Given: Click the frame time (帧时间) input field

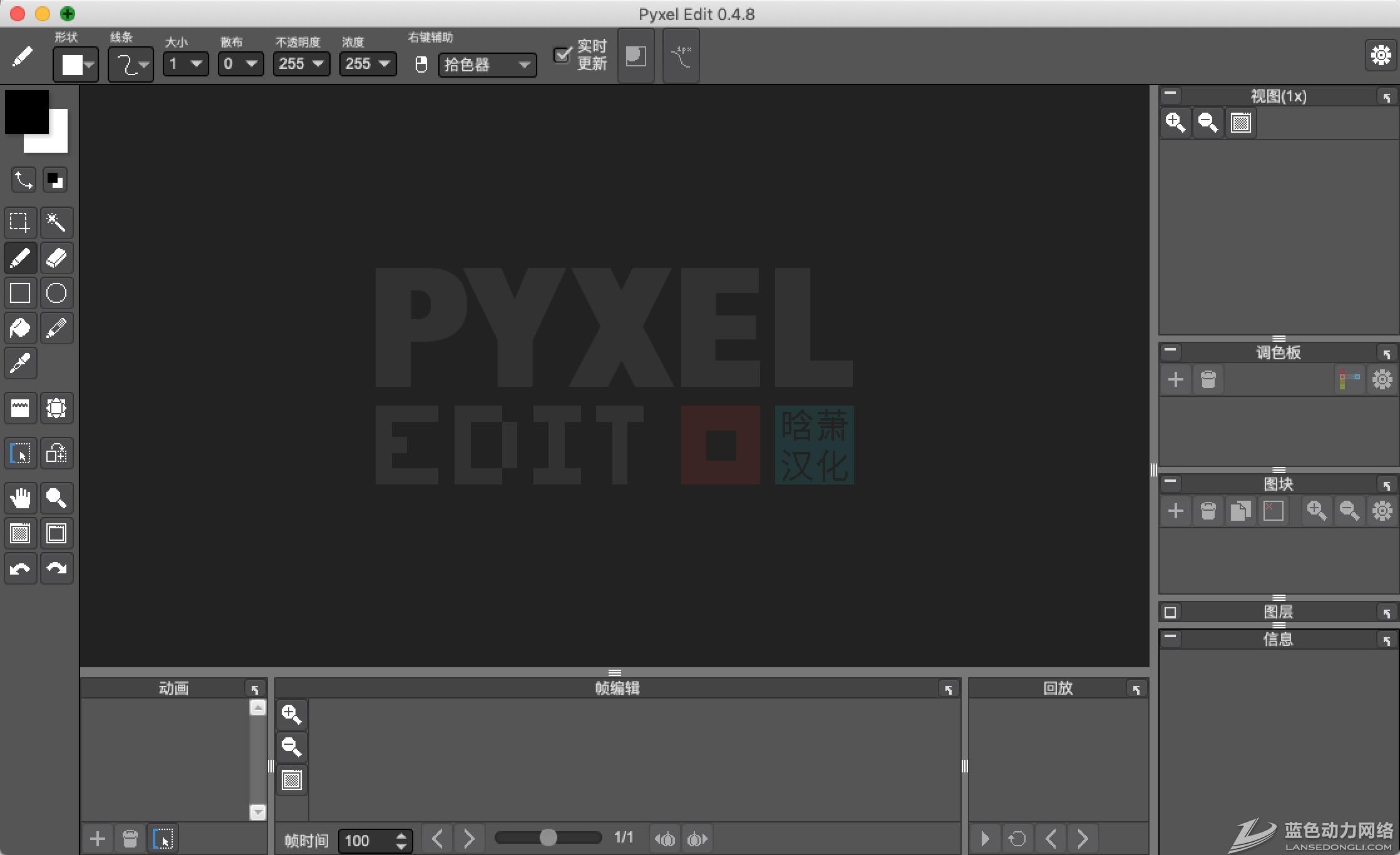Looking at the screenshot, I should point(367,841).
